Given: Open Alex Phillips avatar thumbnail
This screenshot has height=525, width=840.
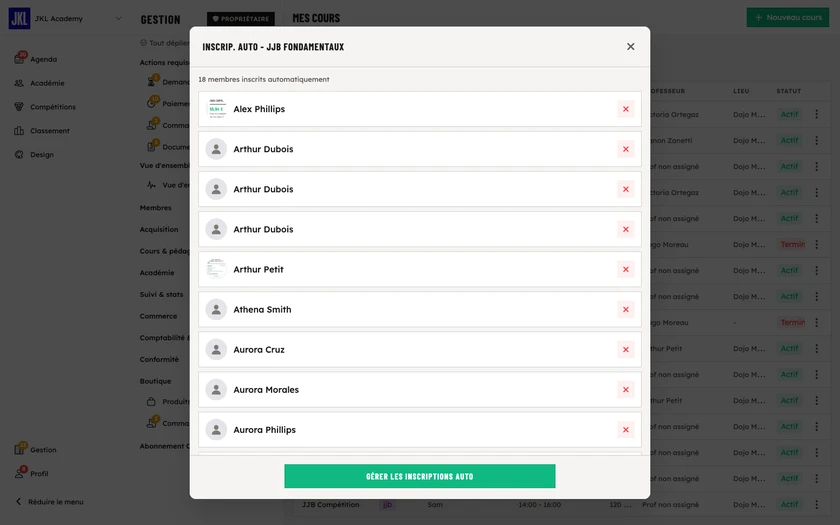Looking at the screenshot, I should [x=216, y=109].
